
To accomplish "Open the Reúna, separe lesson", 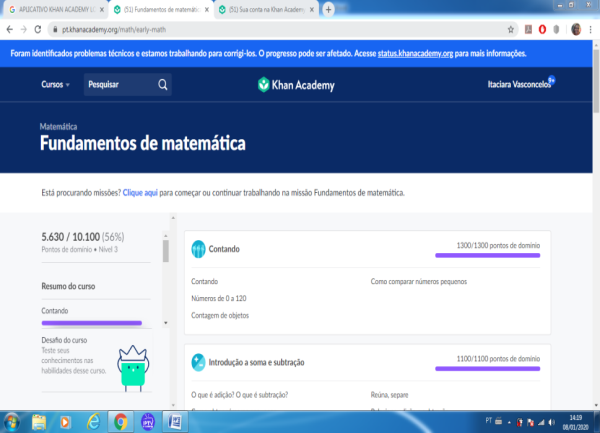I will [x=389, y=395].
